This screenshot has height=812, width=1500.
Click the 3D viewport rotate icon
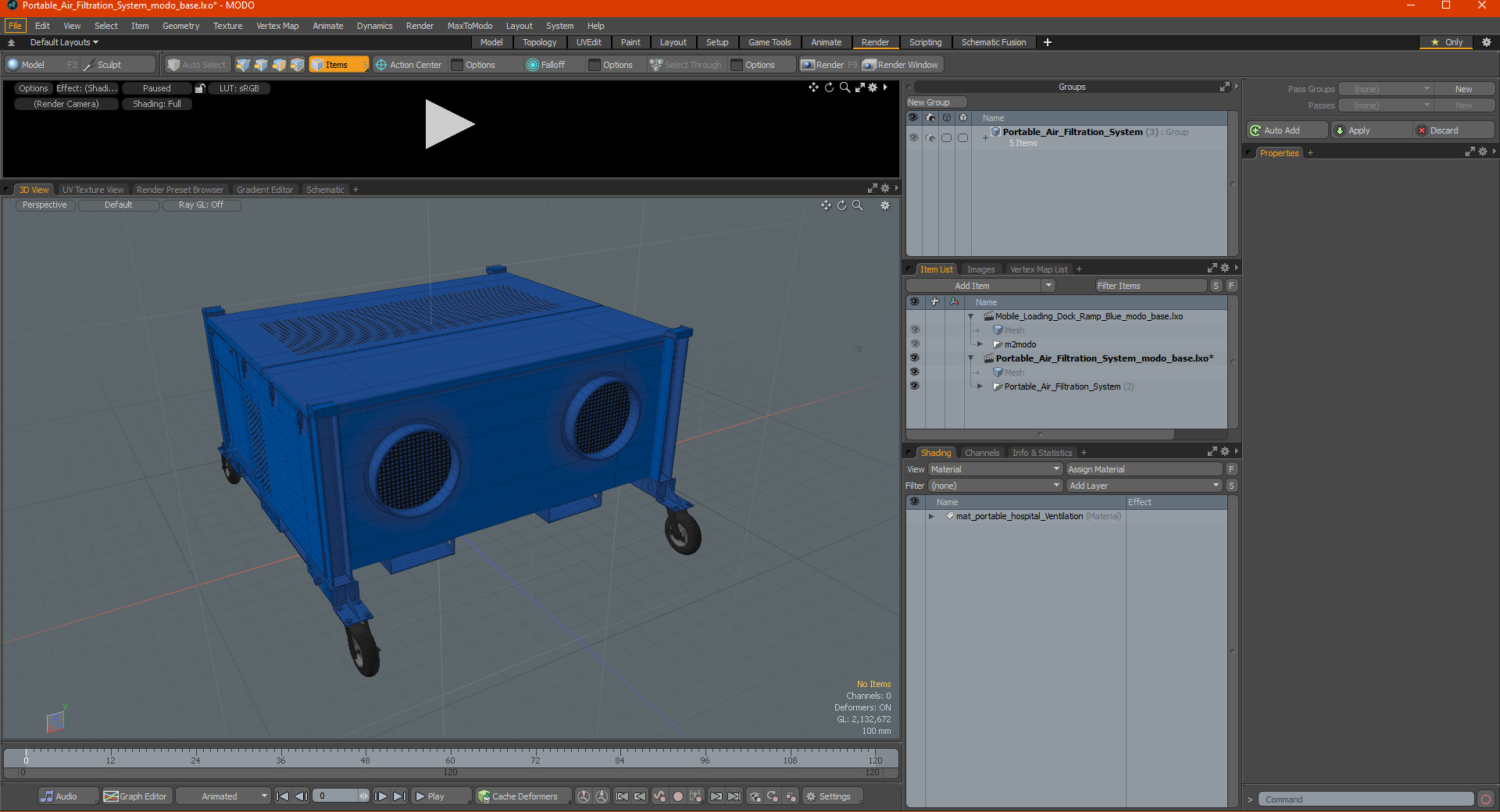point(841,205)
